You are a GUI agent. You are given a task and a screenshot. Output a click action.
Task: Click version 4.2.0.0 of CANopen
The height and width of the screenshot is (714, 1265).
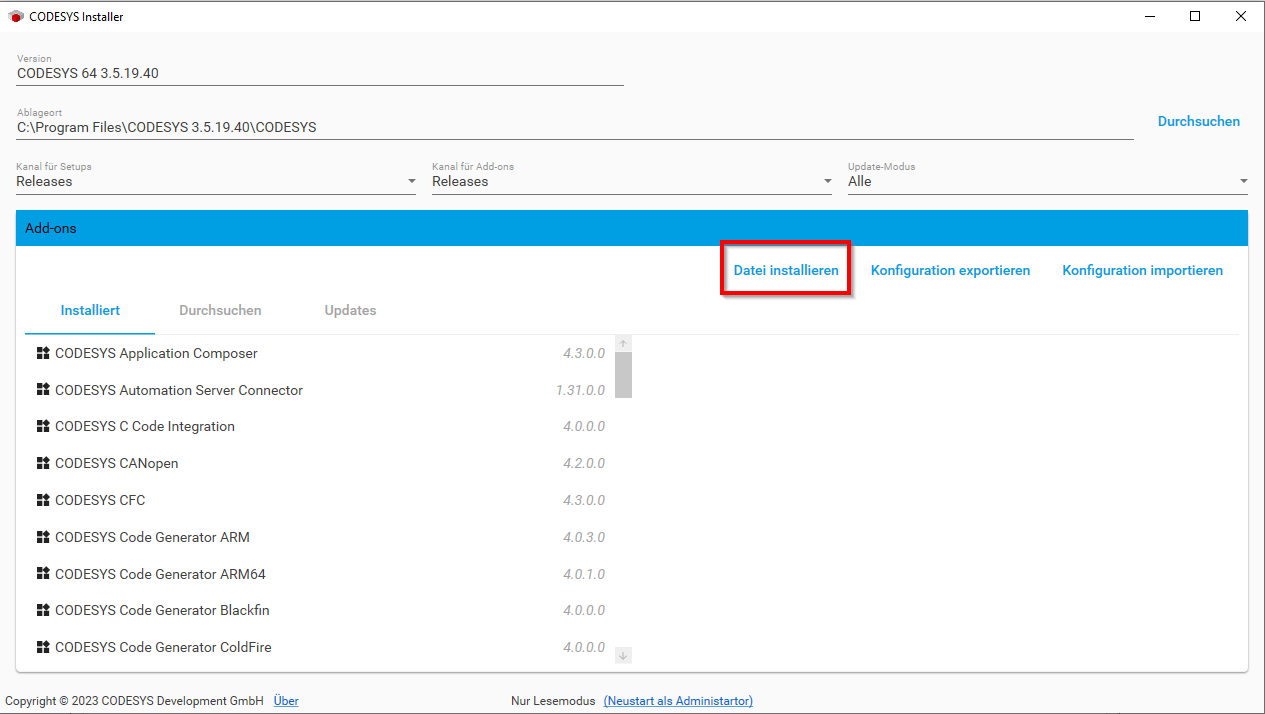pyautogui.click(x=584, y=463)
